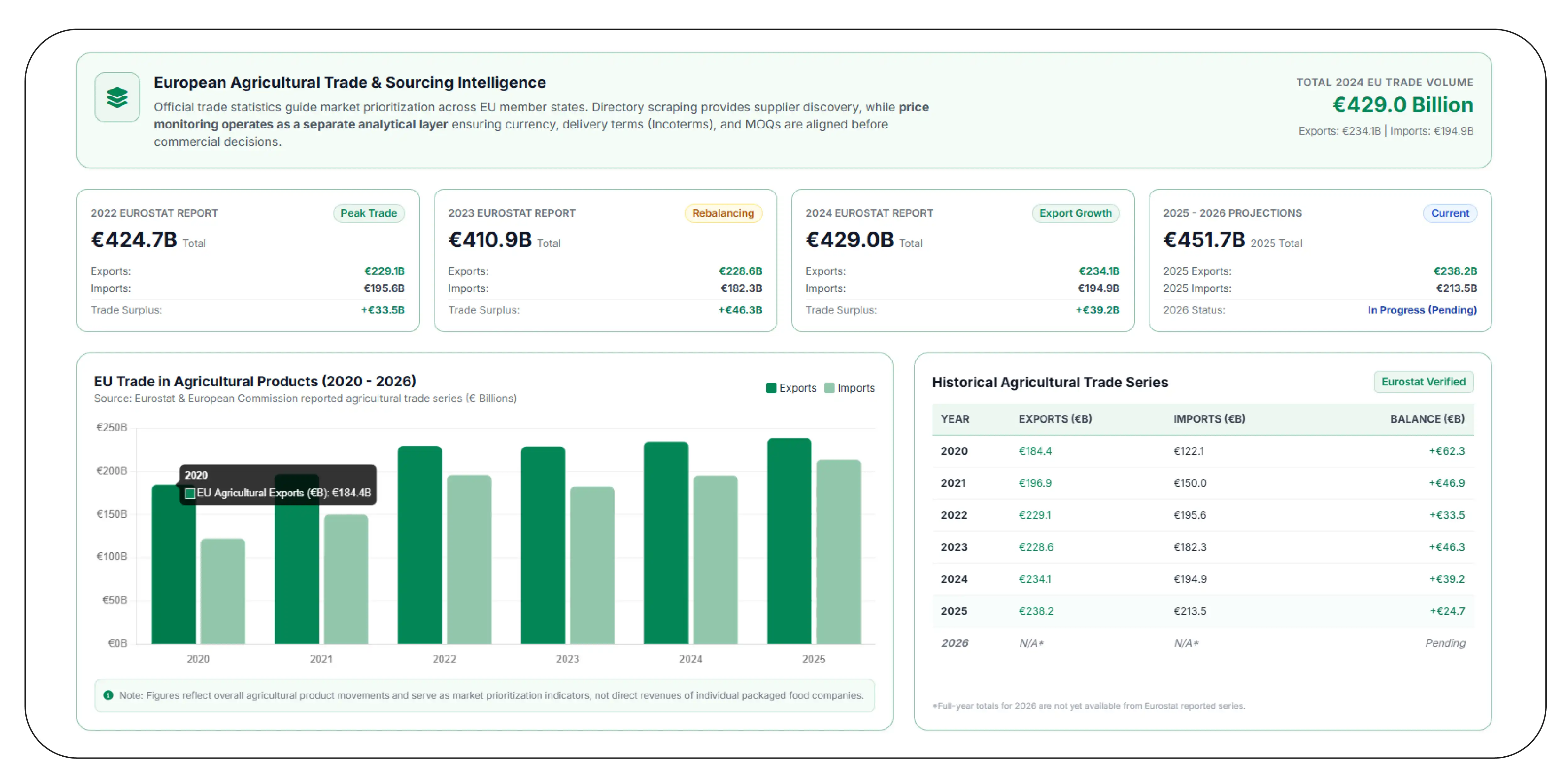Image resolution: width=1568 pixels, height=778 pixels.
Task: Click the 2020 imports bar in chart
Action: 223,591
